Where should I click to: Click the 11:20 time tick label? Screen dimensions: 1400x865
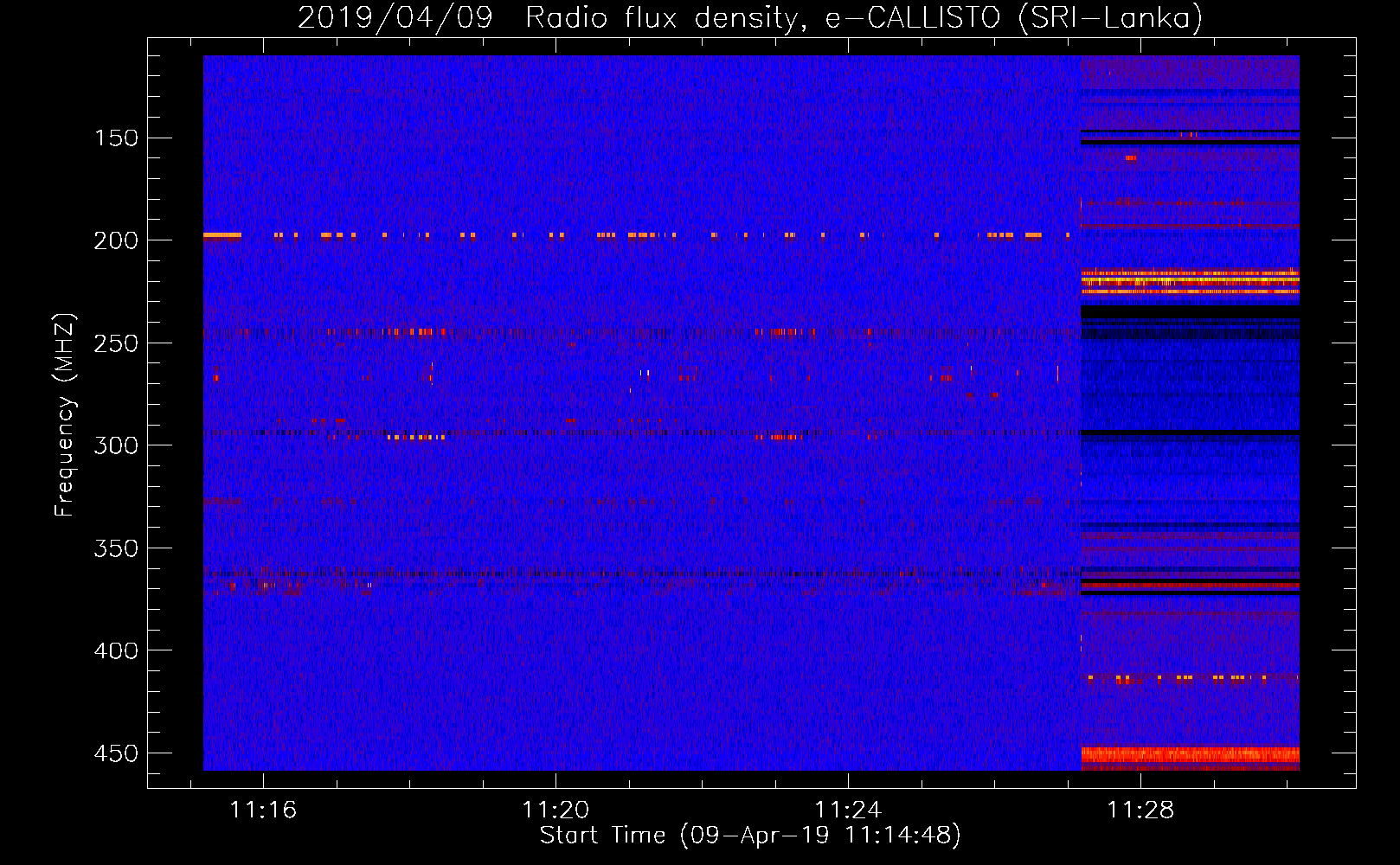click(x=556, y=810)
